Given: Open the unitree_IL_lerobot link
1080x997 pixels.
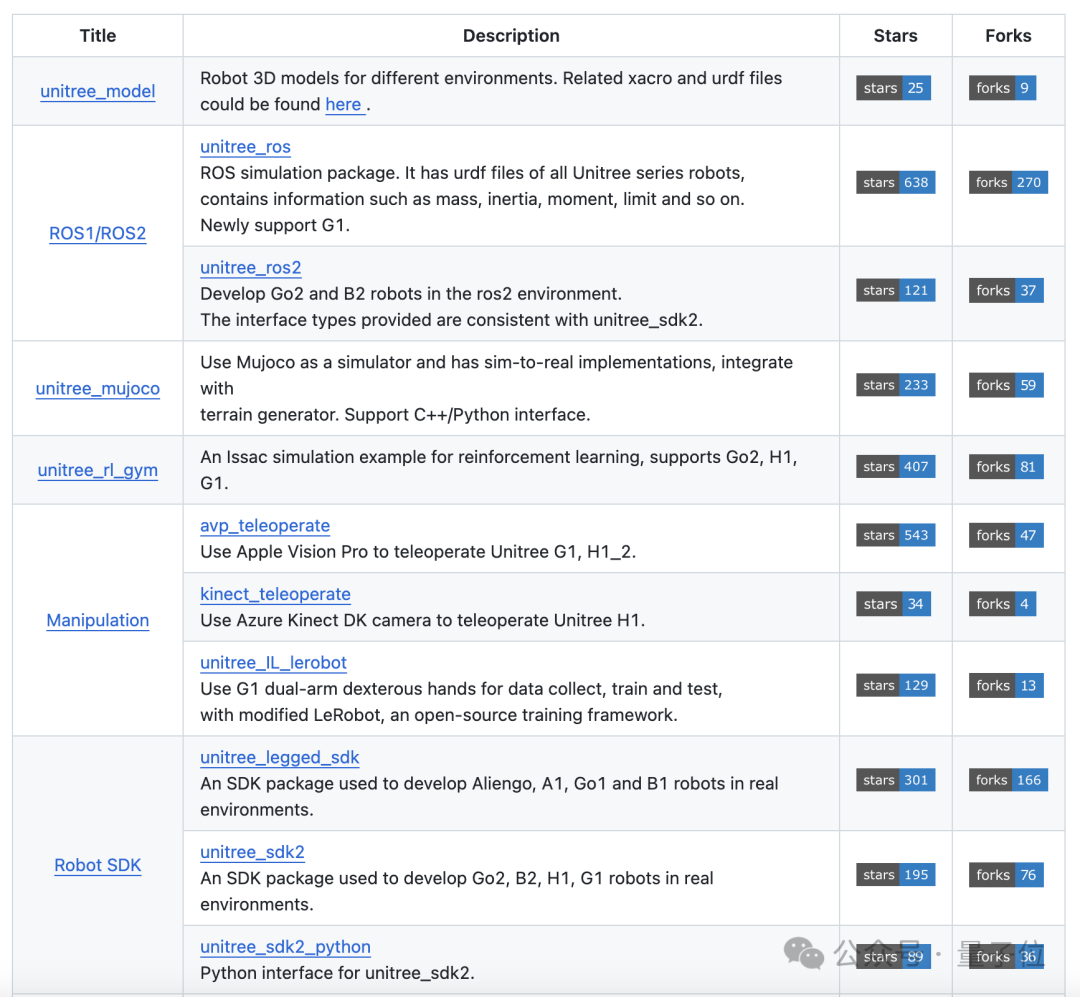Looking at the screenshot, I should click(273, 663).
